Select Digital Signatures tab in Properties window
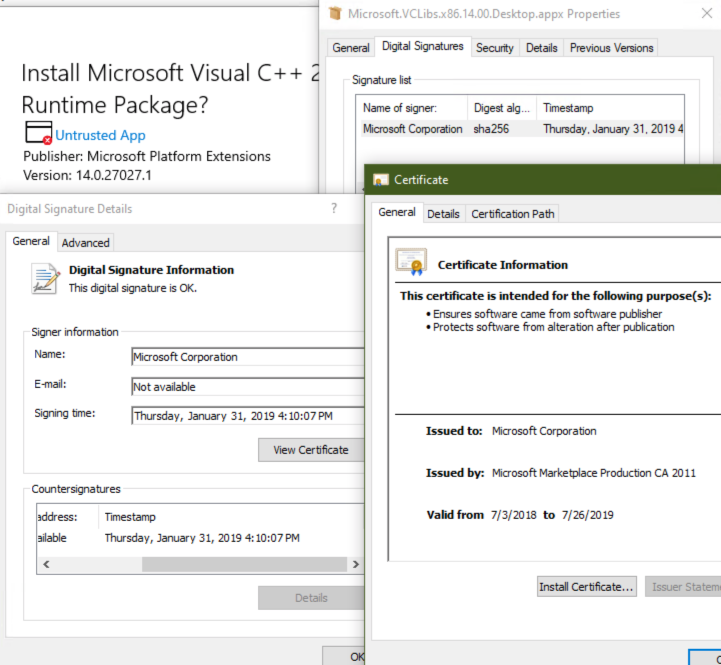The image size is (721, 665). tap(423, 46)
